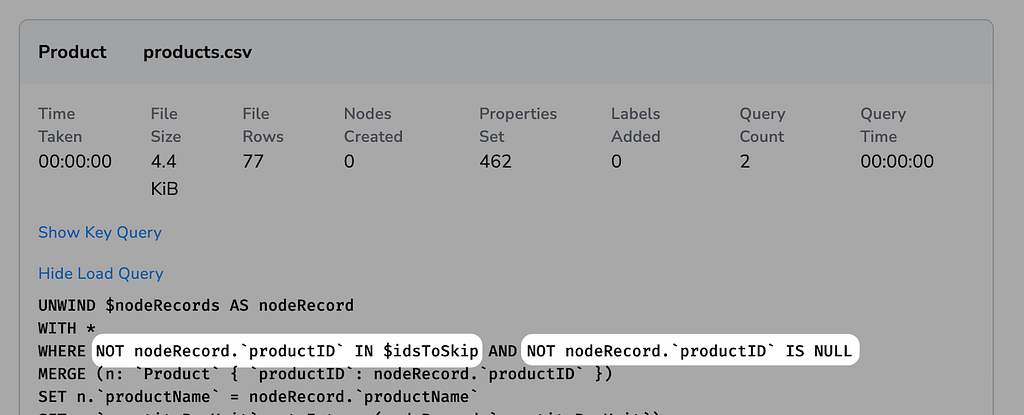Viewport: 1024px width, 415px height.
Task: Select the File Rows value 77
Action: point(252,161)
